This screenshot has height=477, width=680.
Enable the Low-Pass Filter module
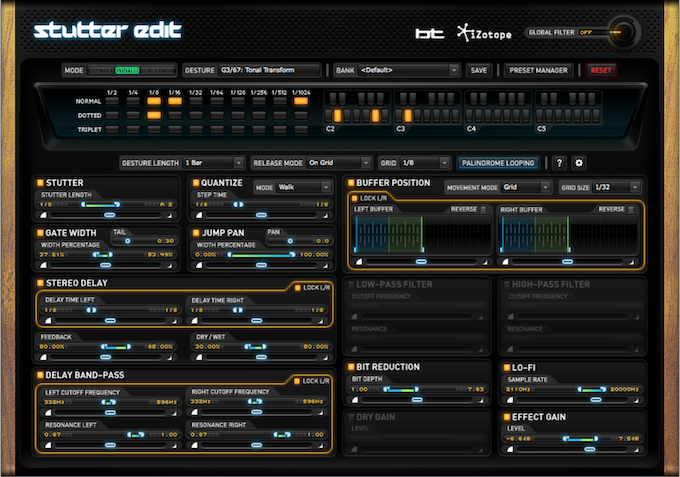[351, 284]
